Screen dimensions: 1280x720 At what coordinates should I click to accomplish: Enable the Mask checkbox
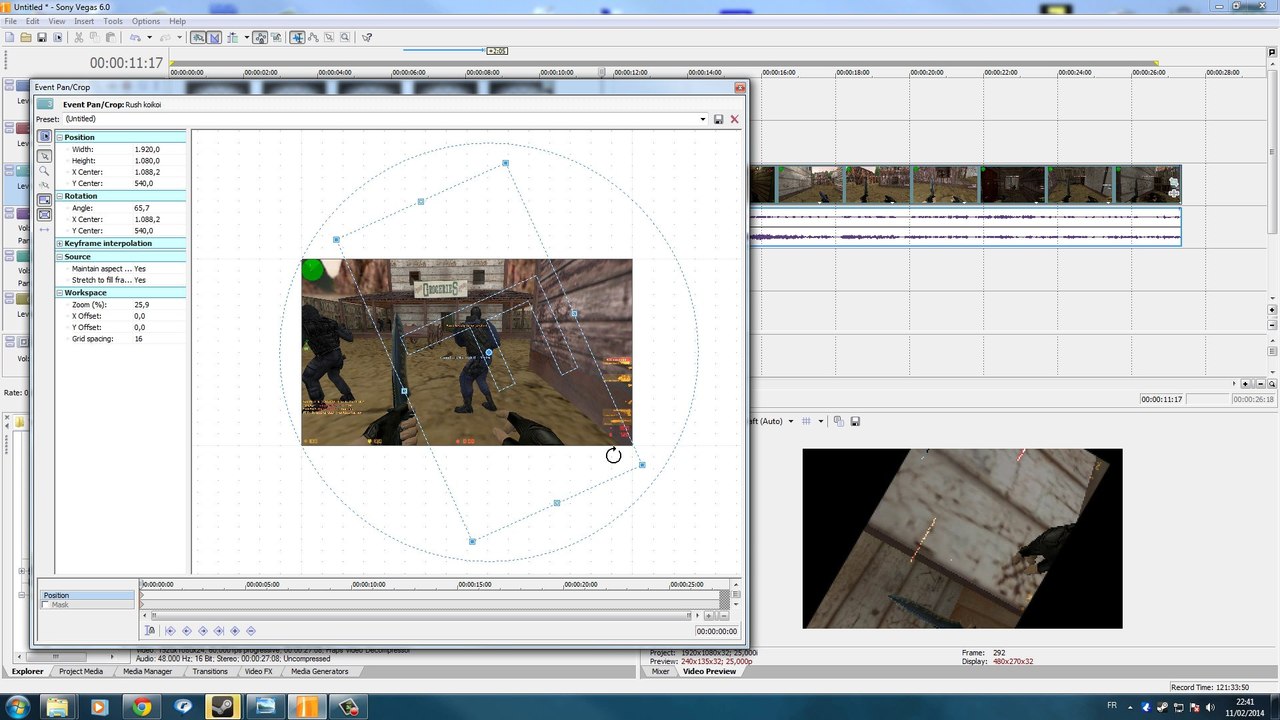[45, 605]
